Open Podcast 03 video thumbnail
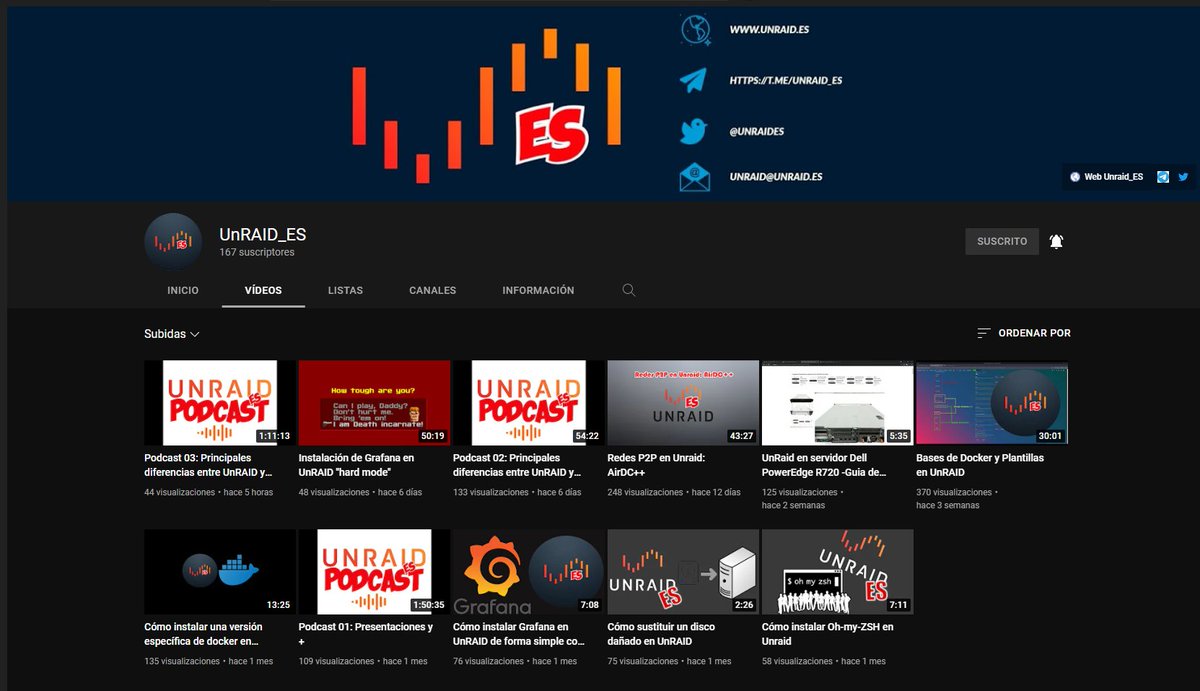1200x691 pixels. (220, 403)
